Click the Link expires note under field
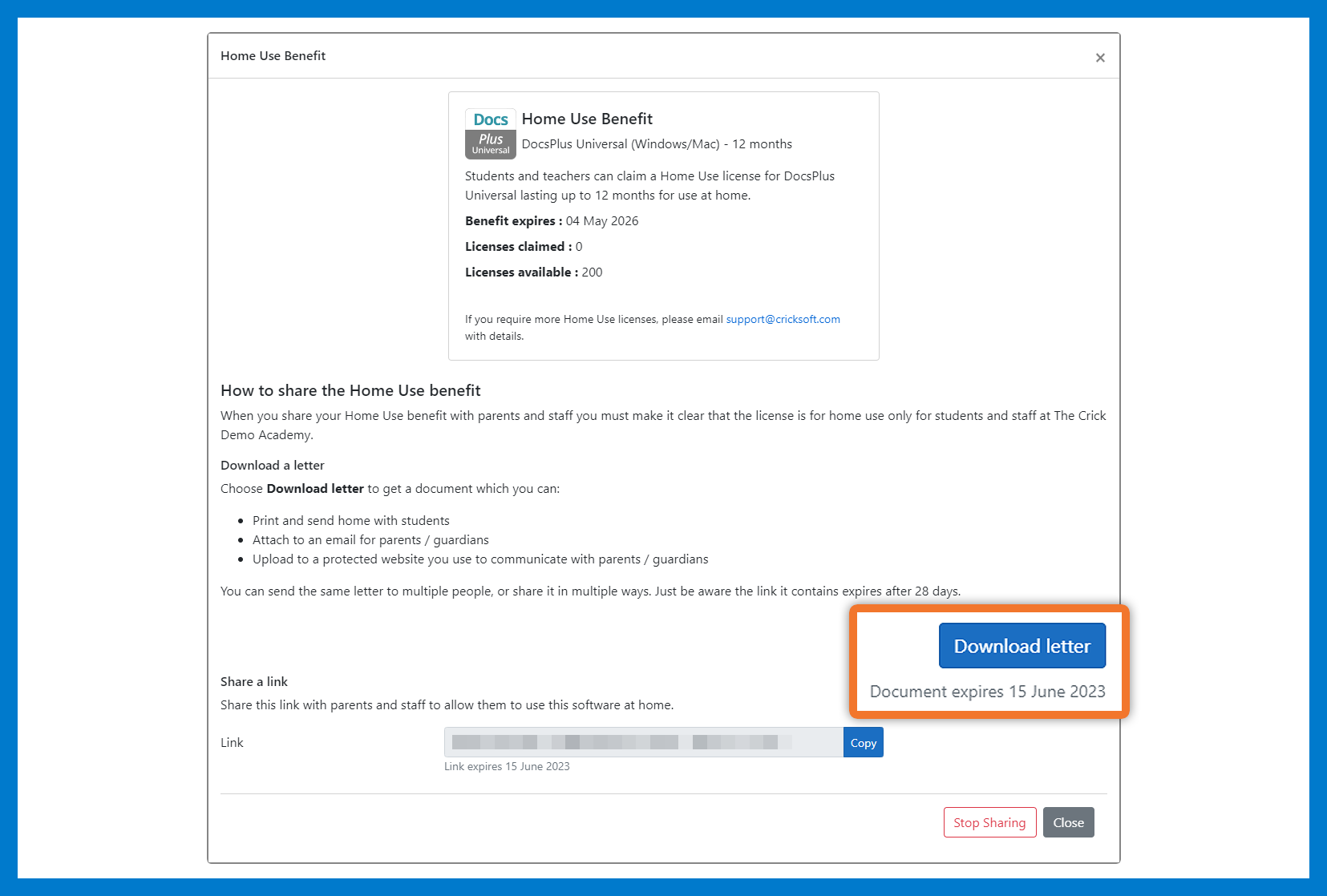 tap(507, 767)
